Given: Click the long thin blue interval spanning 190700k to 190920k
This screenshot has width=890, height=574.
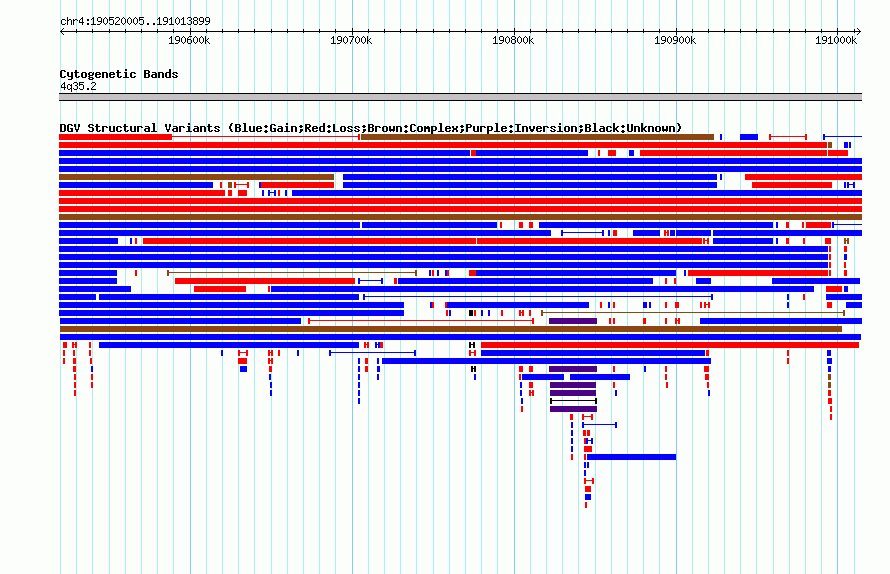Looking at the screenshot, I should 538,297.
